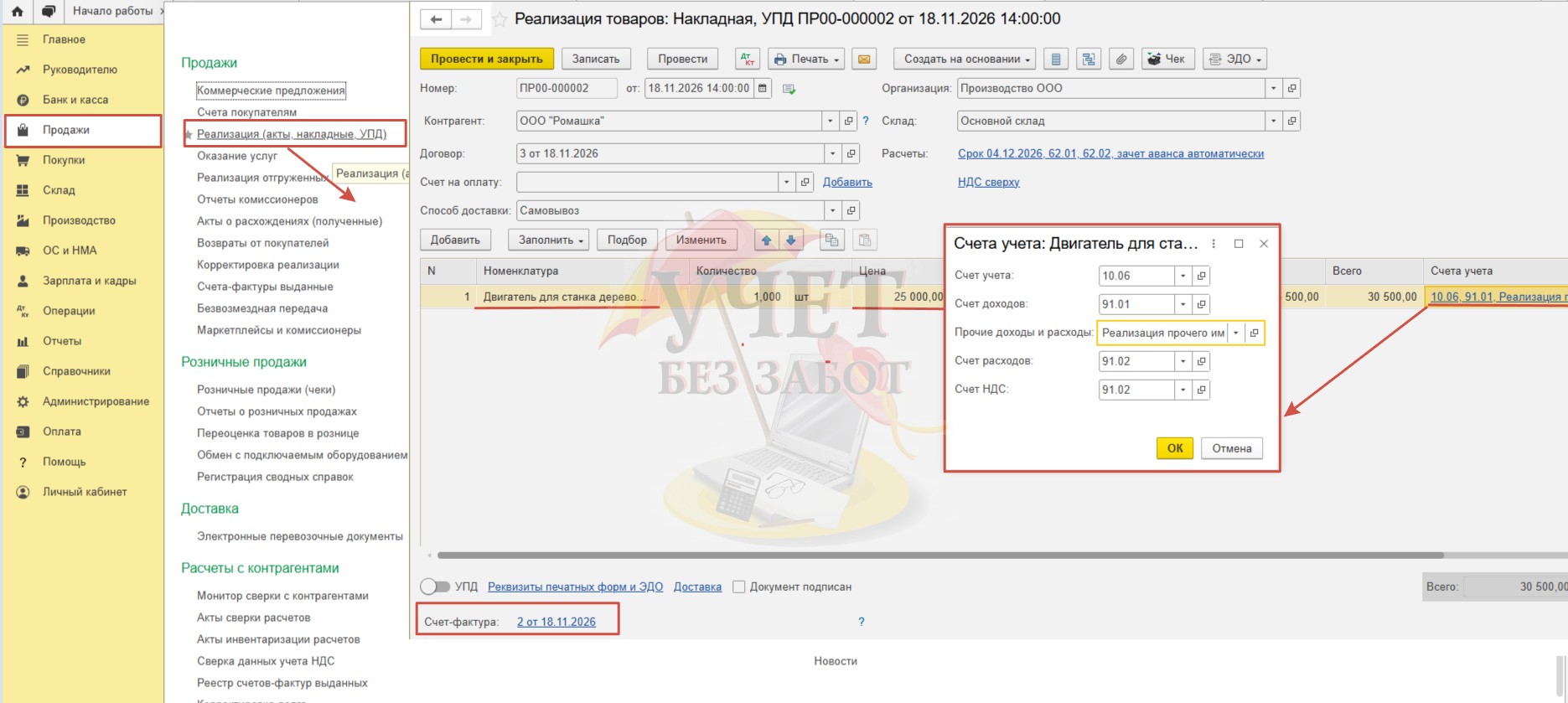Open Контрагент record with open-form icon
Image resolution: width=1568 pixels, height=703 pixels.
[x=849, y=121]
